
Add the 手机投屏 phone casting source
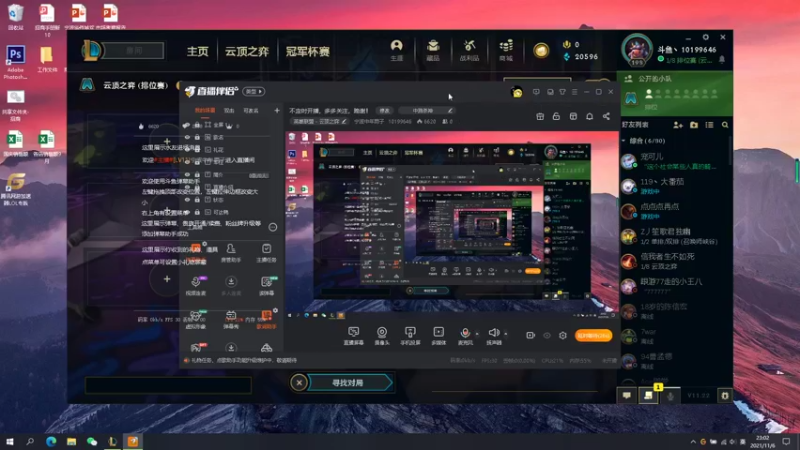click(x=410, y=335)
